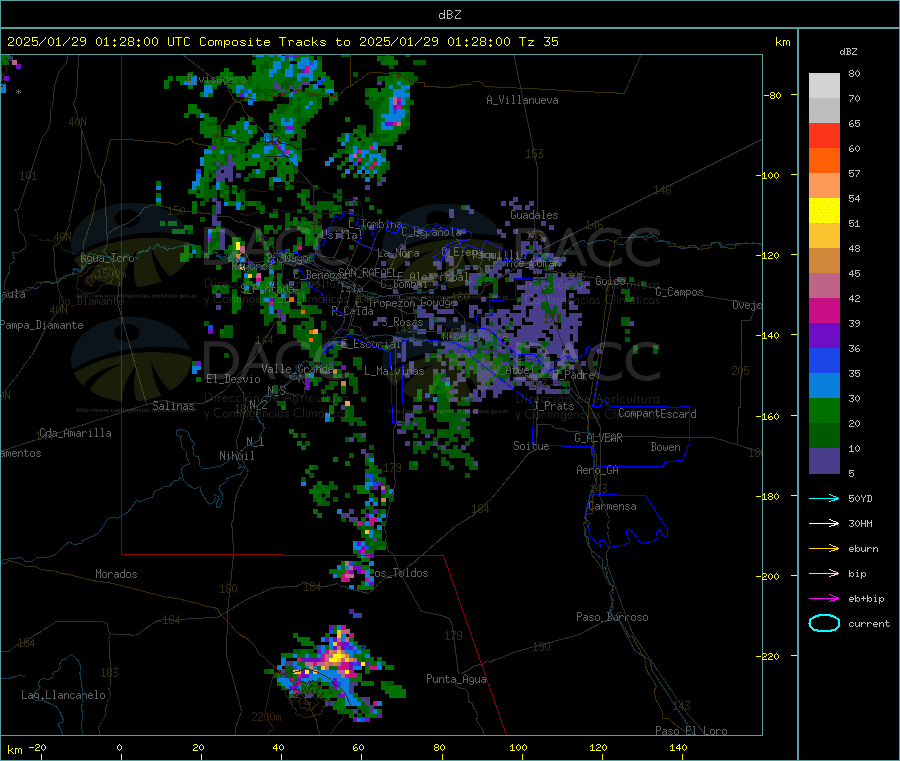Click the Guadales location label
Image resolution: width=900 pixels, height=761 pixels.
point(534,215)
